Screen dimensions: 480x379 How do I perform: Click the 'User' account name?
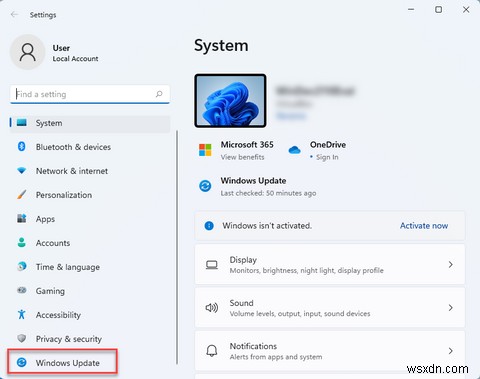point(61,48)
